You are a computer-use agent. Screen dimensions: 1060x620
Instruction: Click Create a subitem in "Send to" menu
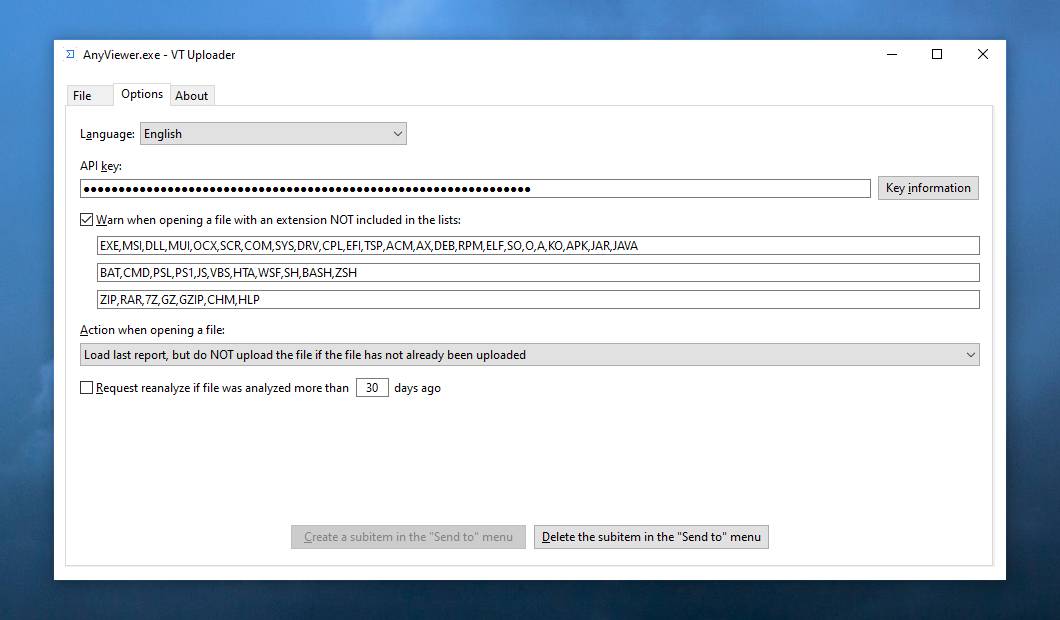click(x=408, y=537)
